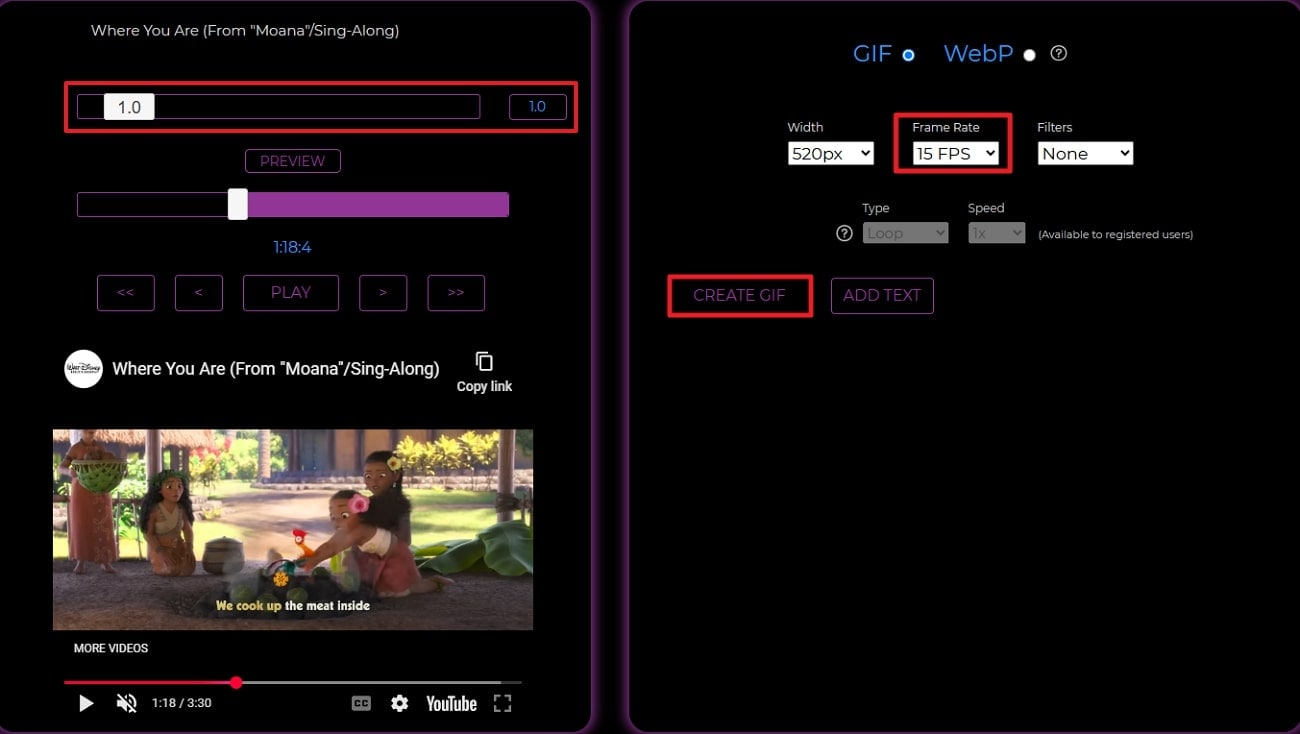
Task: Click the WebP format label
Action: pyautogui.click(x=979, y=54)
